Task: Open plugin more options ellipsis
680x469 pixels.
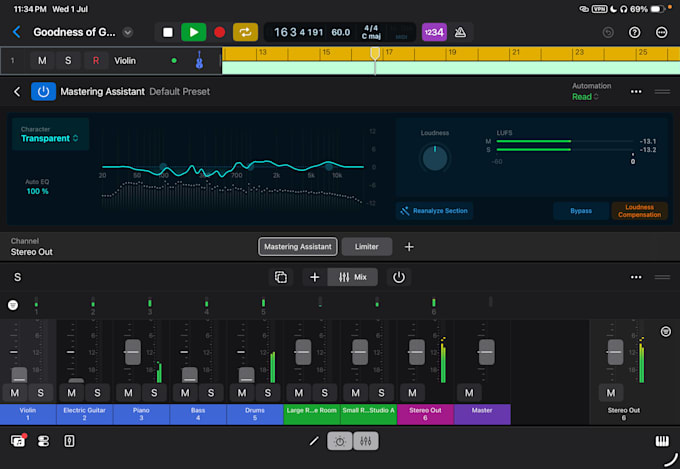Action: tap(636, 92)
